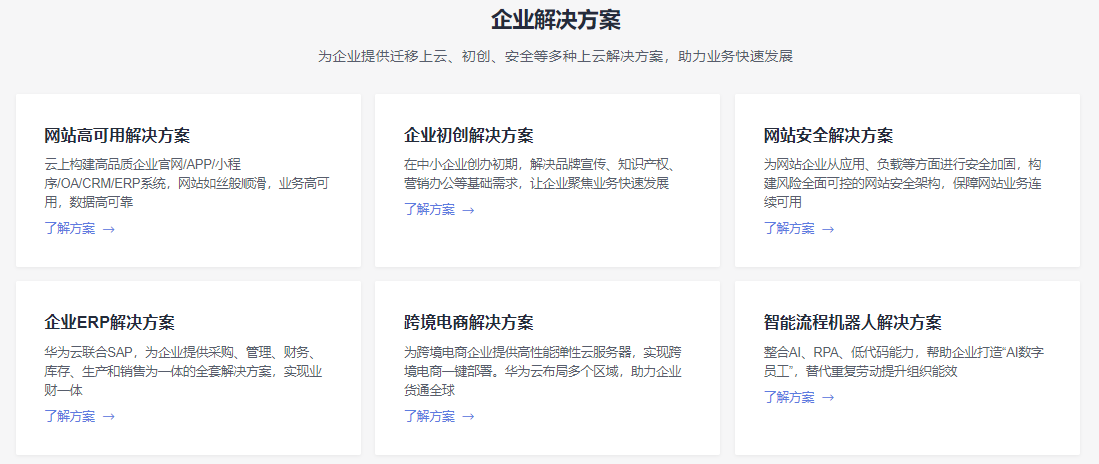The image size is (1099, 464).
Task: Open 了解方案 link for 跨境电商解决方案
Action: [x=429, y=417]
